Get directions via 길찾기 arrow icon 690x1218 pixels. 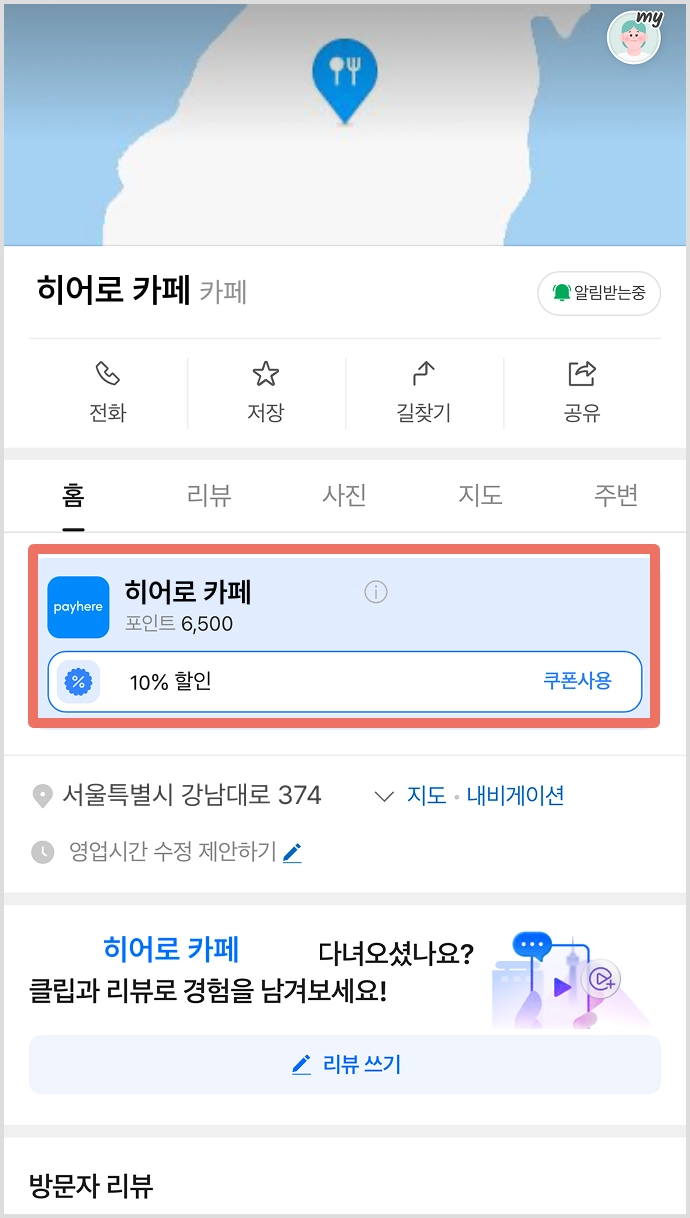click(x=424, y=391)
